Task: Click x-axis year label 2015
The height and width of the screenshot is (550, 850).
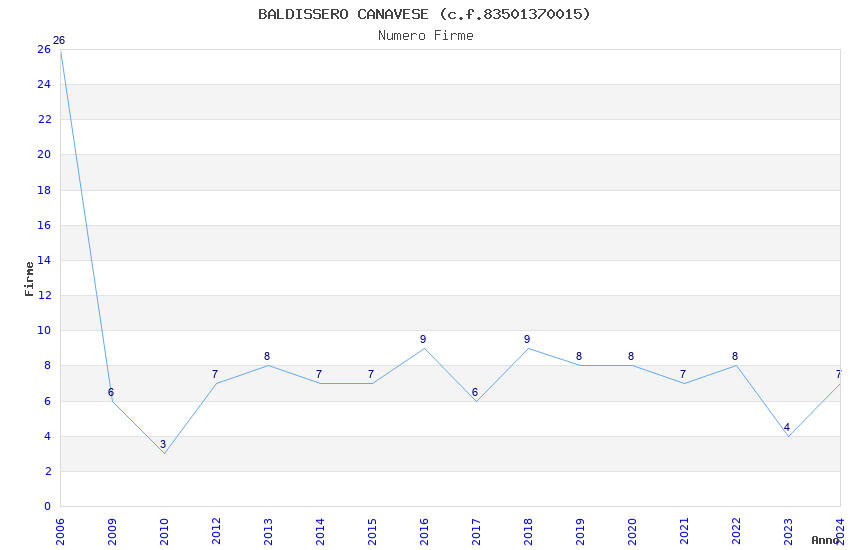Action: pos(372,532)
